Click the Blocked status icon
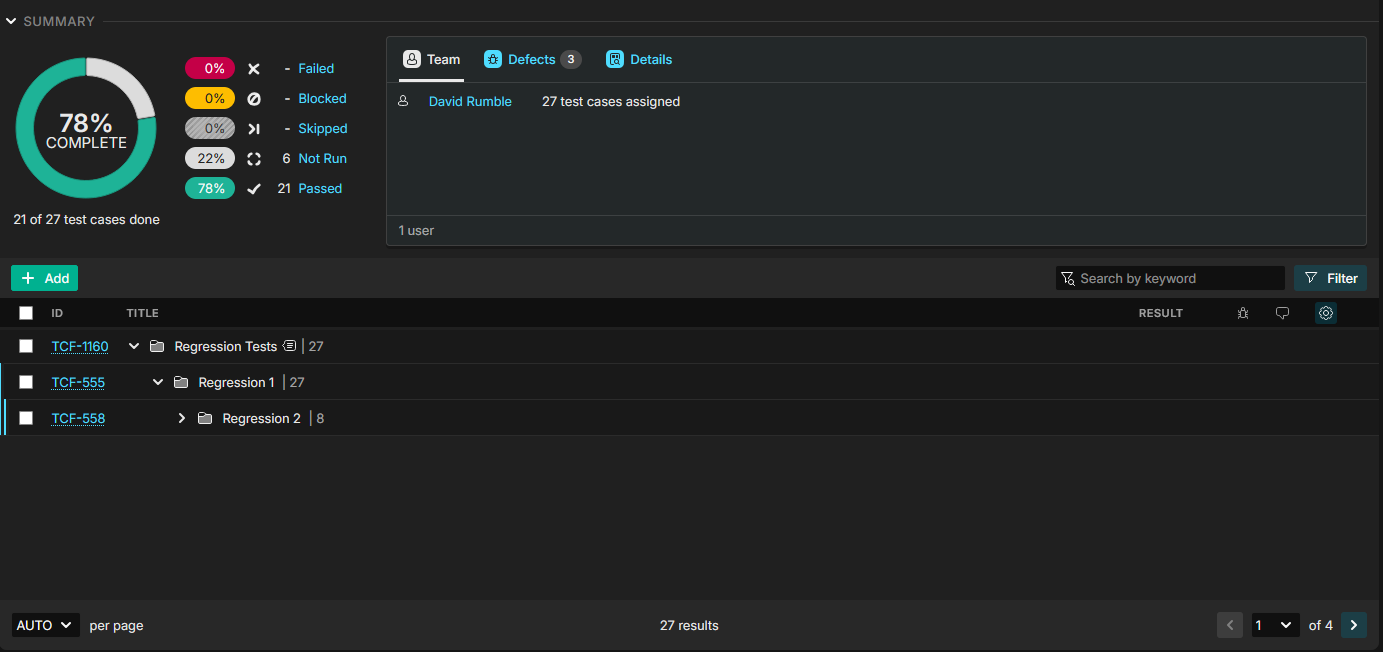This screenshot has height=652, width=1383. 254,99
